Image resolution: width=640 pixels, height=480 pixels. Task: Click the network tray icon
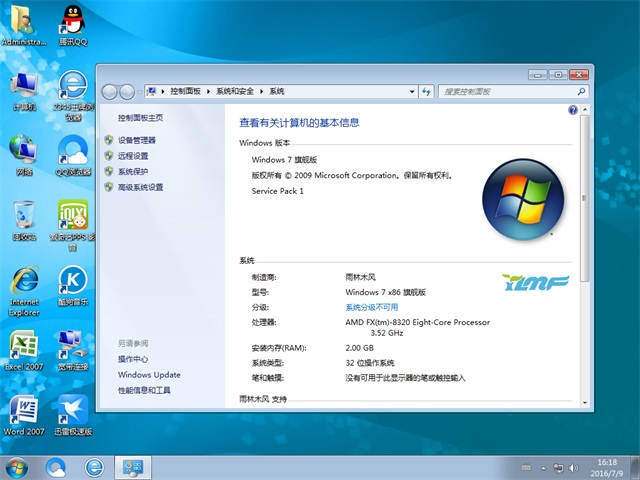pos(558,468)
